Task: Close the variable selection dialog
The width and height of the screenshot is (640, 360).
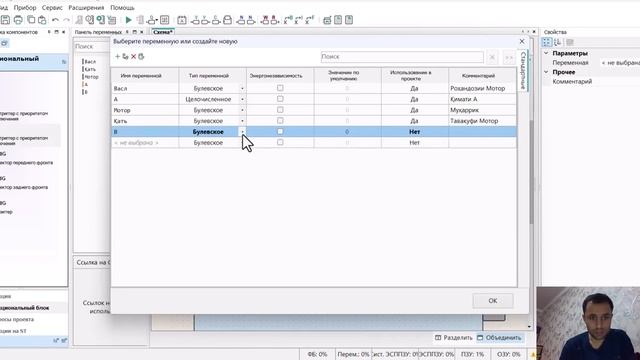Action: pyautogui.click(x=522, y=41)
